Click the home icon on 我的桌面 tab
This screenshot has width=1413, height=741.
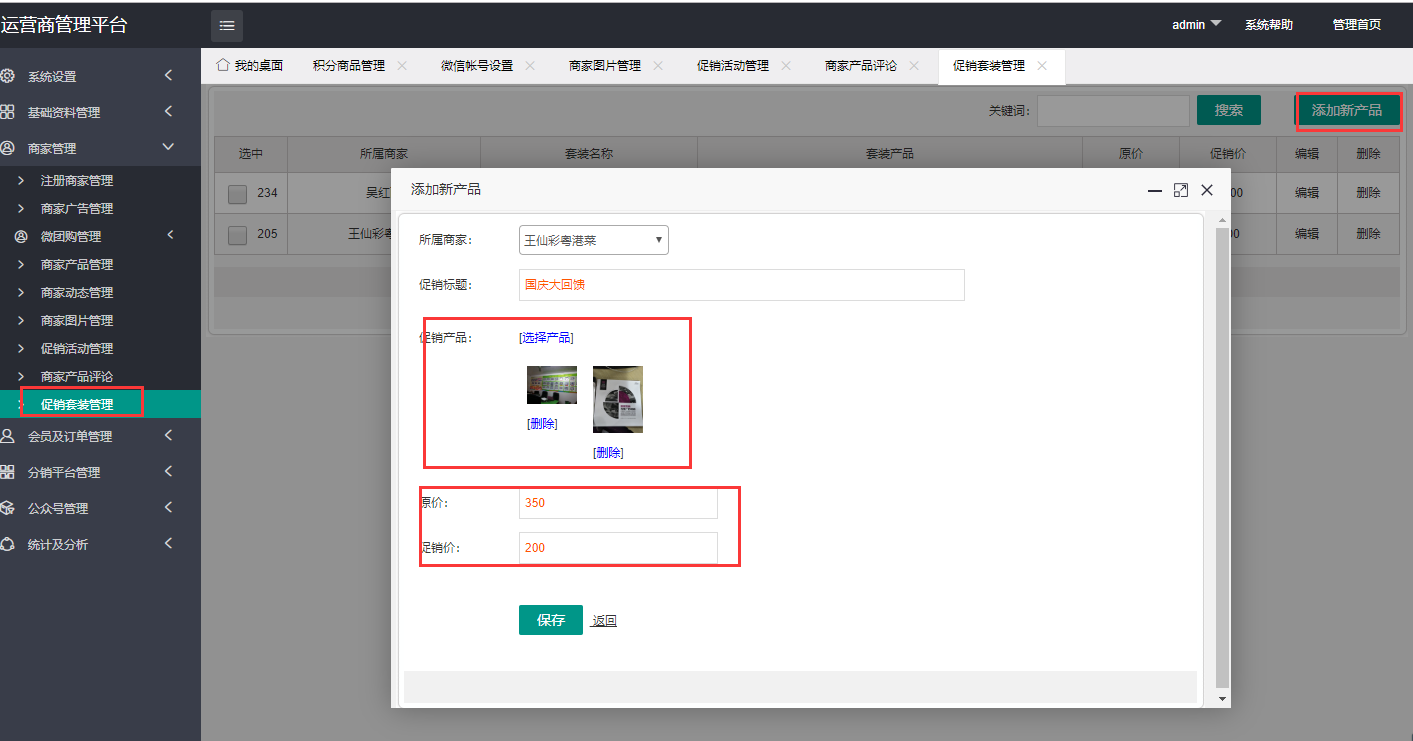pos(223,66)
